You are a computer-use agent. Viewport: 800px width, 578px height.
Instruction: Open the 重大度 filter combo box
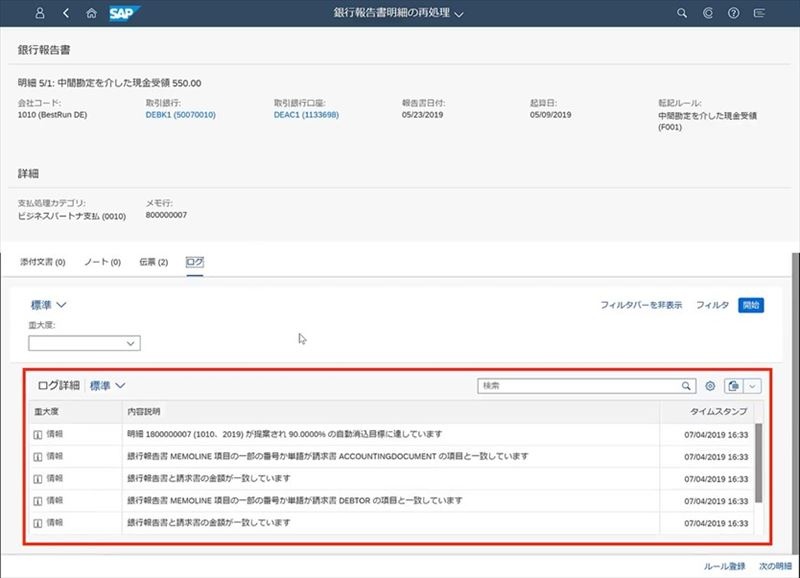pyautogui.click(x=84, y=343)
